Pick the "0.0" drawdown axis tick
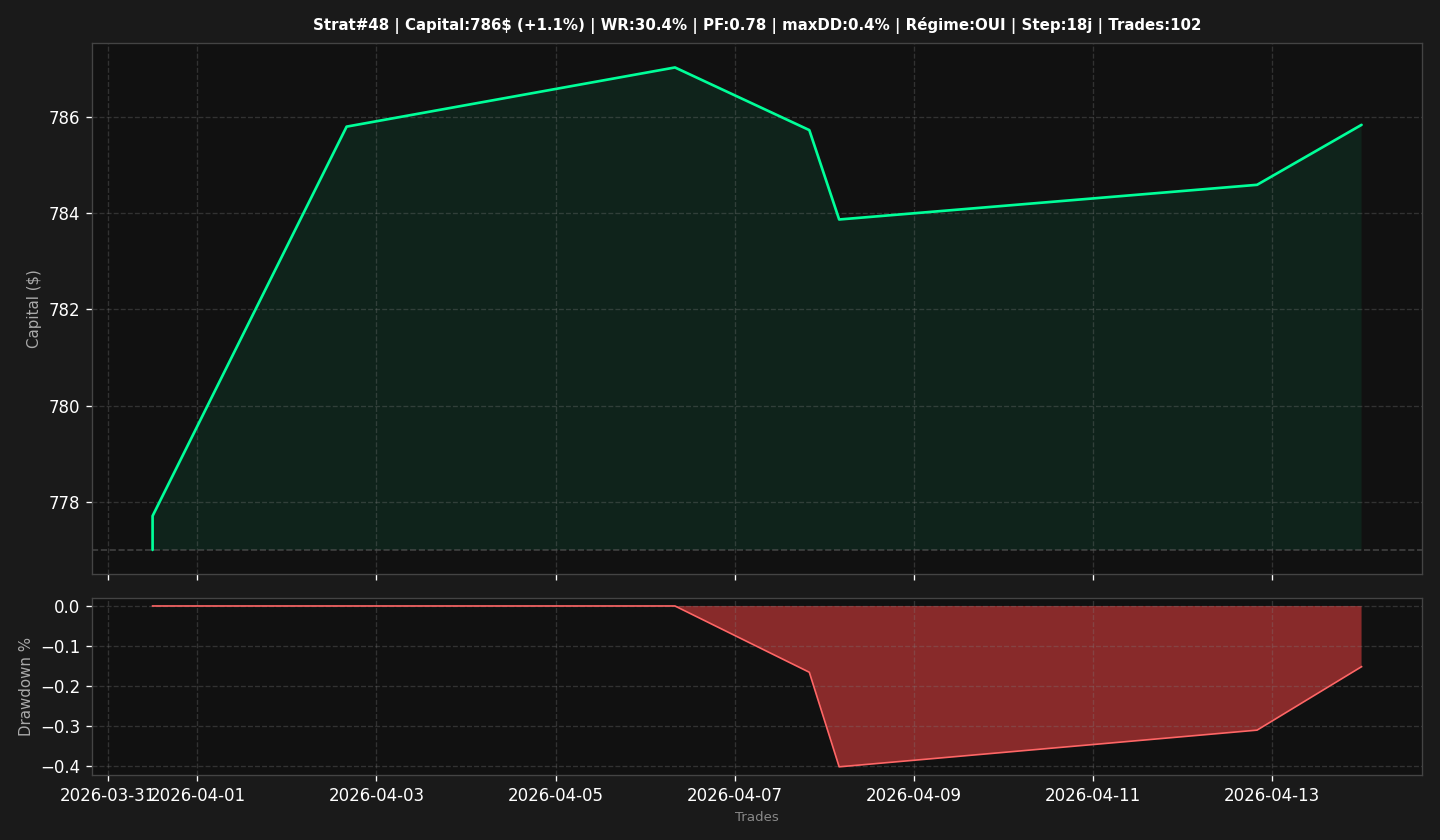1440x840 pixels. coord(67,607)
